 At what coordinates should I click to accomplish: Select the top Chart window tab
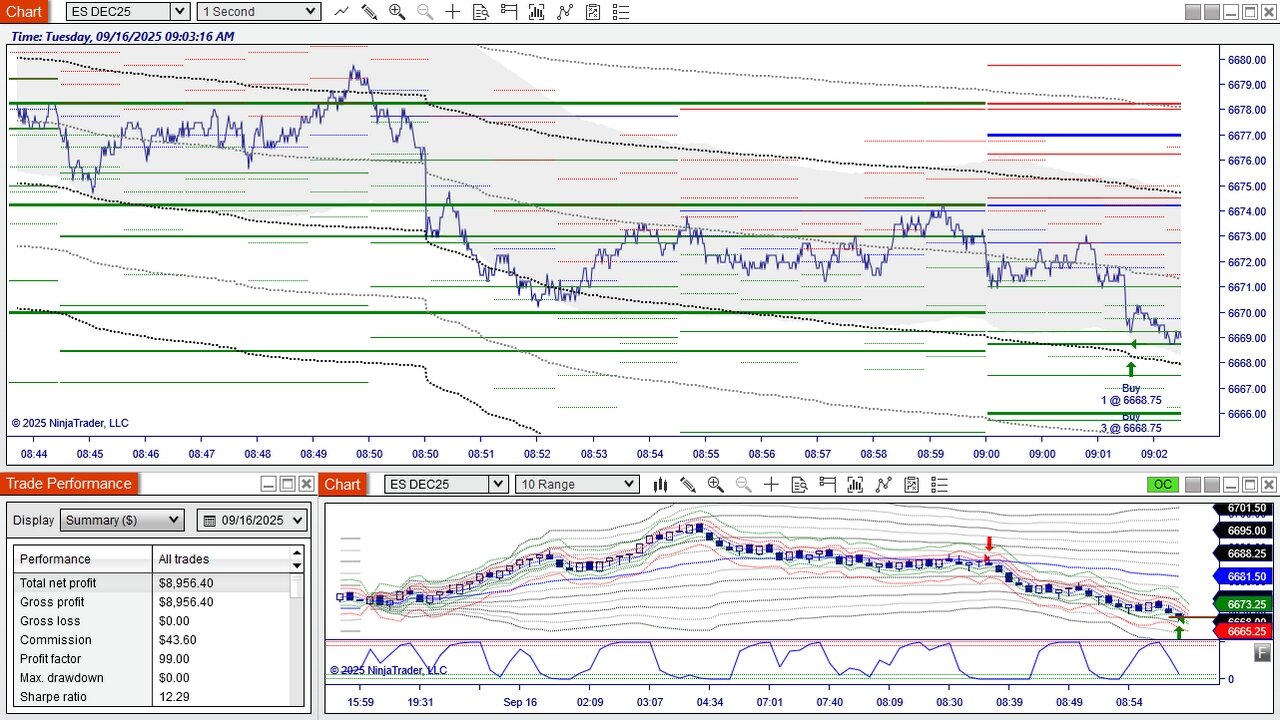(x=24, y=12)
